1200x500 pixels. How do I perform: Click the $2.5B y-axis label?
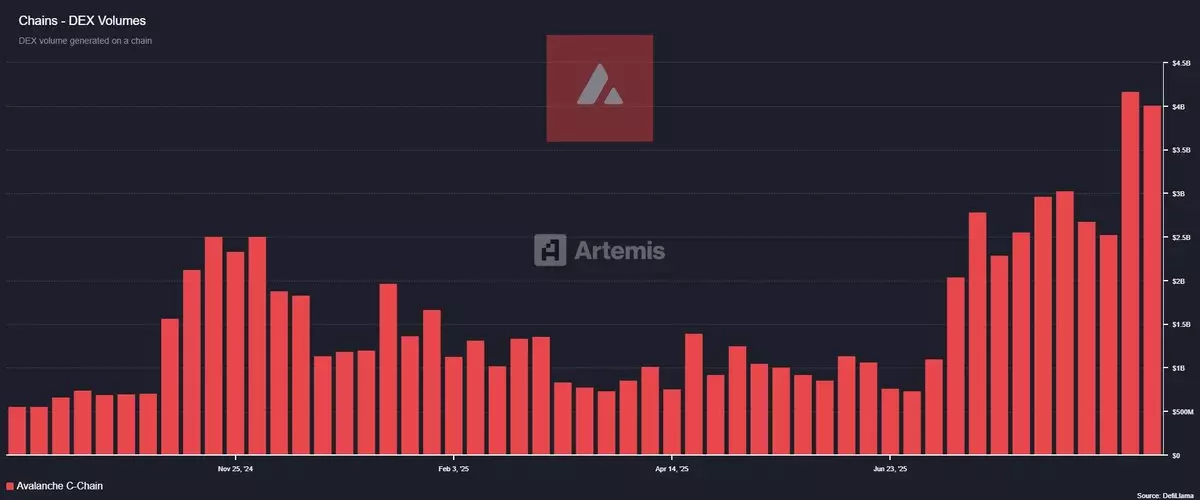tap(1179, 237)
